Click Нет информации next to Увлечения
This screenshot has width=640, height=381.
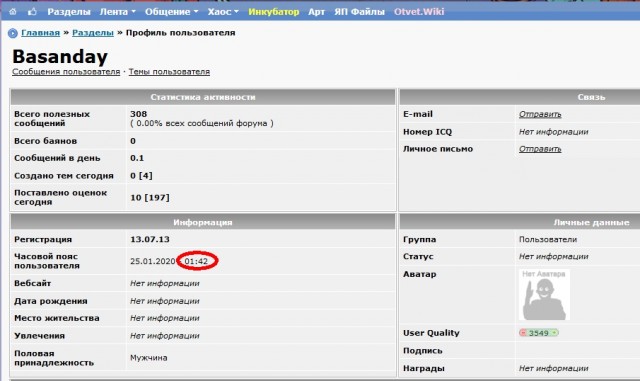coord(165,336)
